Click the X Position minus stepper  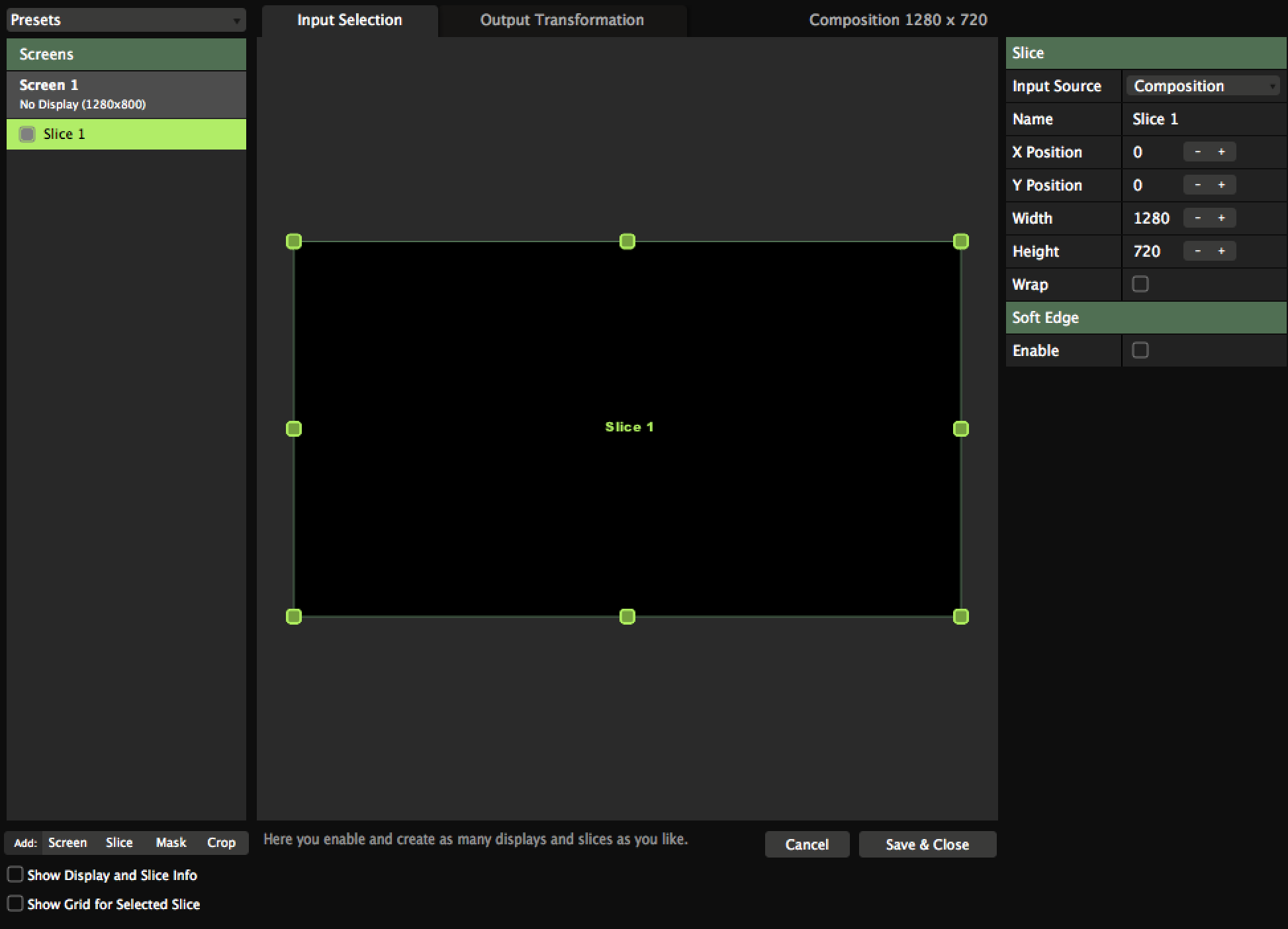click(x=1197, y=152)
